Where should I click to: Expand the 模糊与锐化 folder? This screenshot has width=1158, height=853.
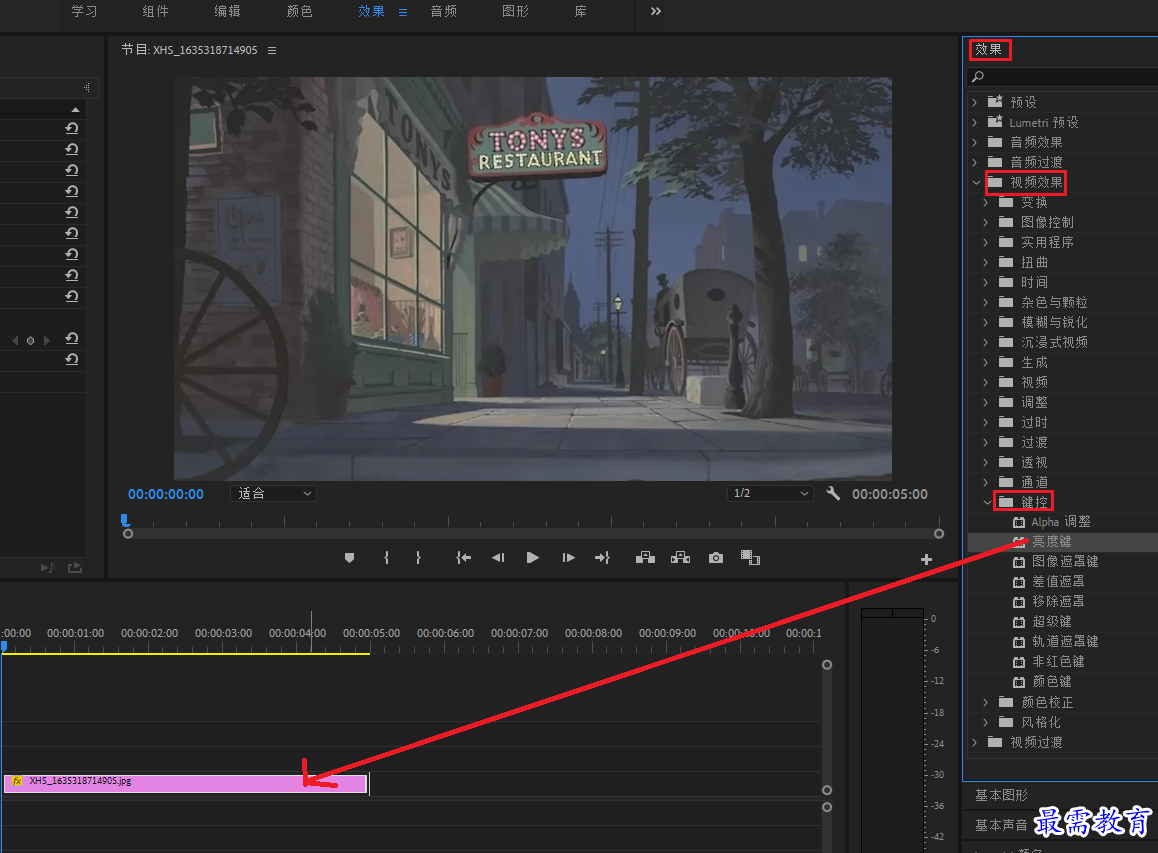986,322
